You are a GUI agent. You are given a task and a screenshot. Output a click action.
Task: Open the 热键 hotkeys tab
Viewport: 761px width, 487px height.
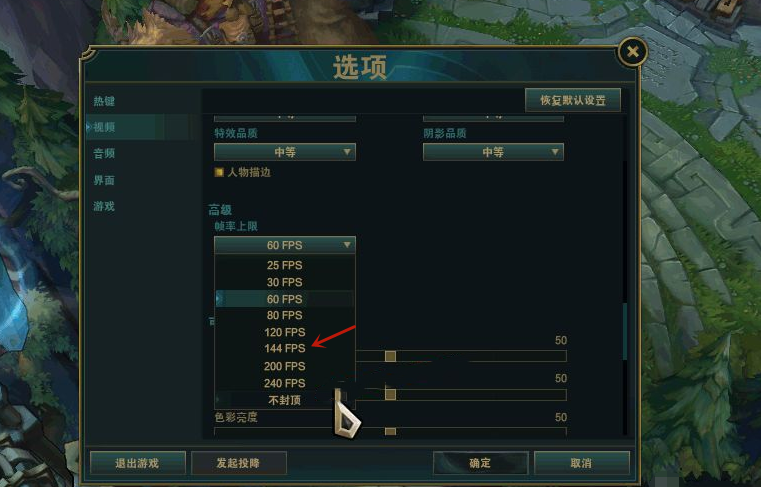coord(104,101)
